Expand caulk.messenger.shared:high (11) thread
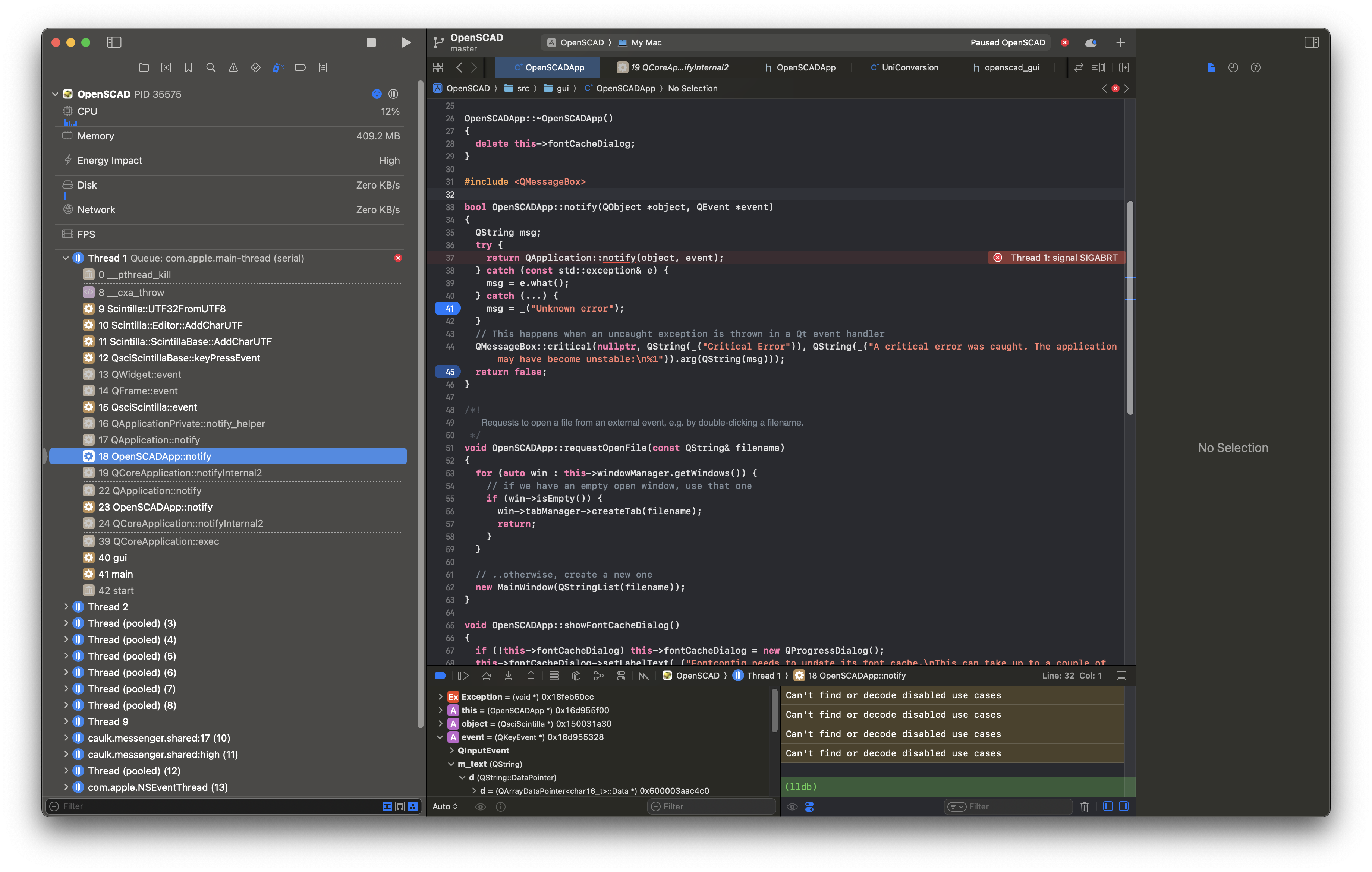Image resolution: width=1372 pixels, height=872 pixels. pos(66,754)
